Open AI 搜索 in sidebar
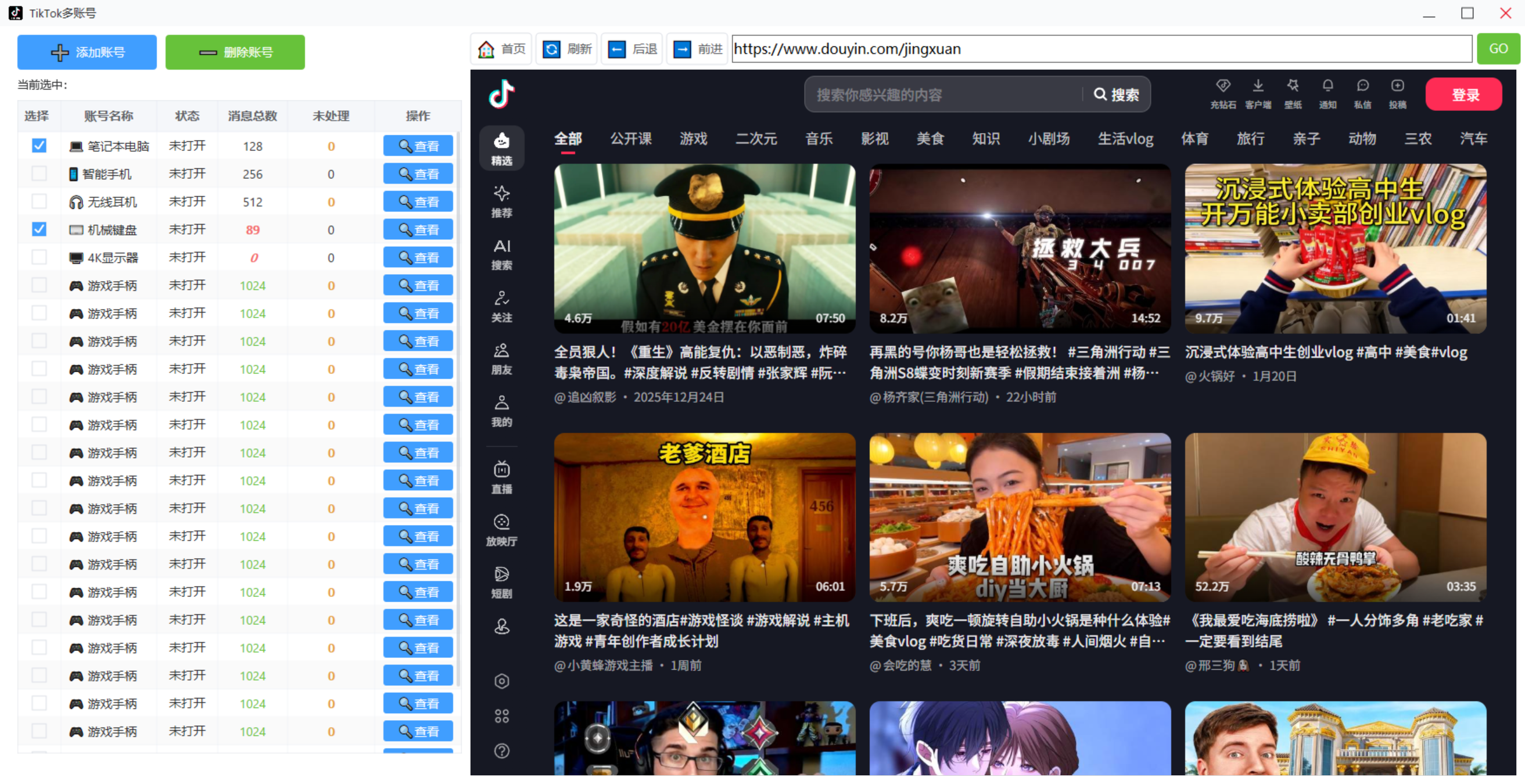Viewport: 1525px width, 784px height. [x=501, y=254]
